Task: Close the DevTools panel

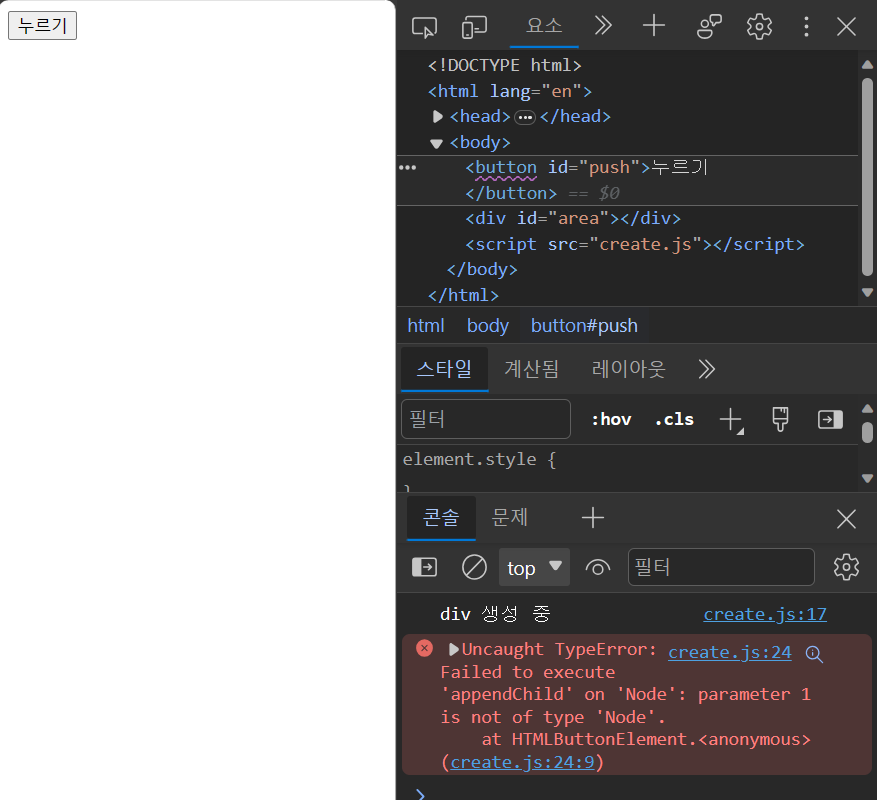Action: coord(846,26)
